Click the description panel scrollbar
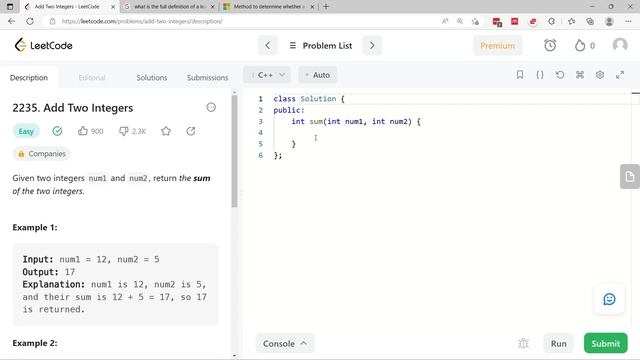Image resolution: width=640 pixels, height=360 pixels. point(234,151)
